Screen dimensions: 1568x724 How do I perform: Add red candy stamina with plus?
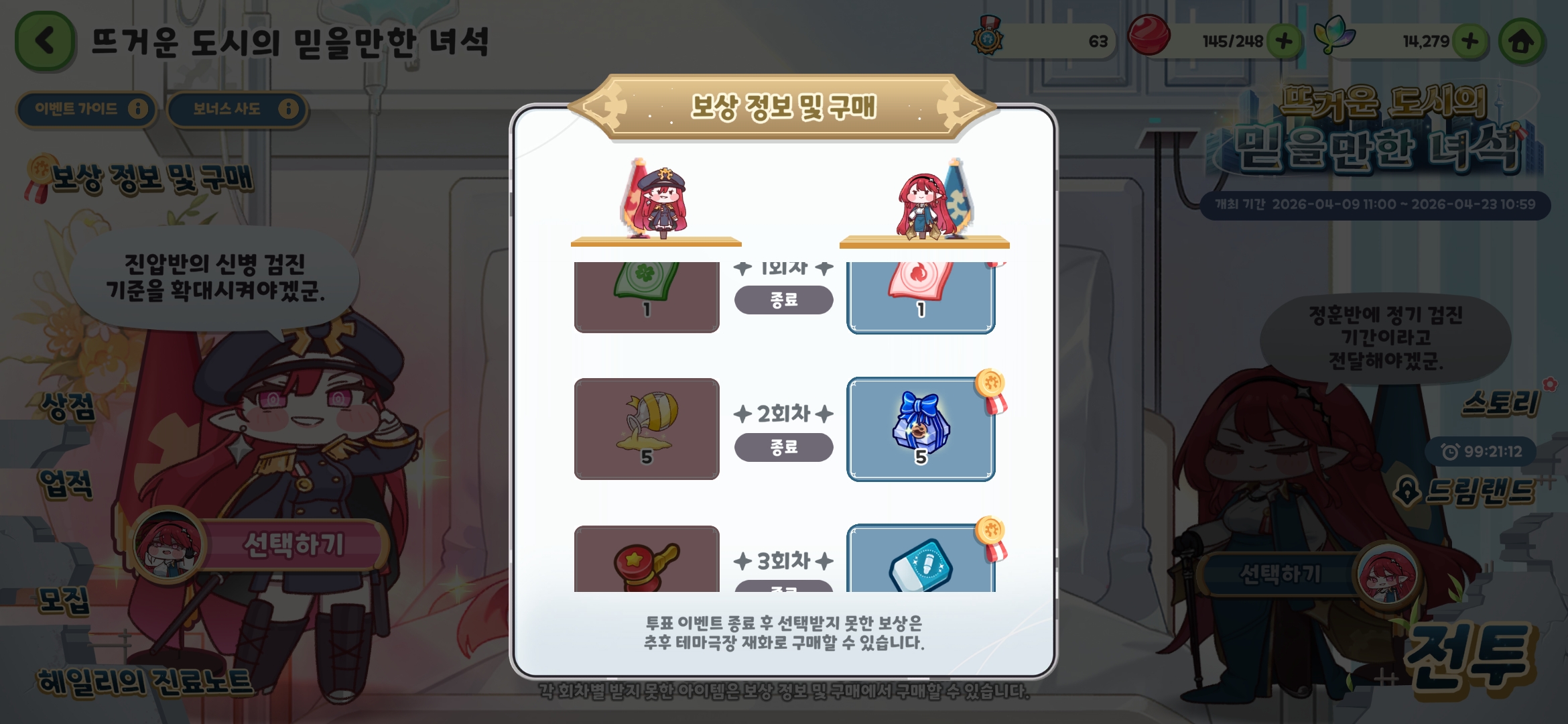pos(1284,42)
